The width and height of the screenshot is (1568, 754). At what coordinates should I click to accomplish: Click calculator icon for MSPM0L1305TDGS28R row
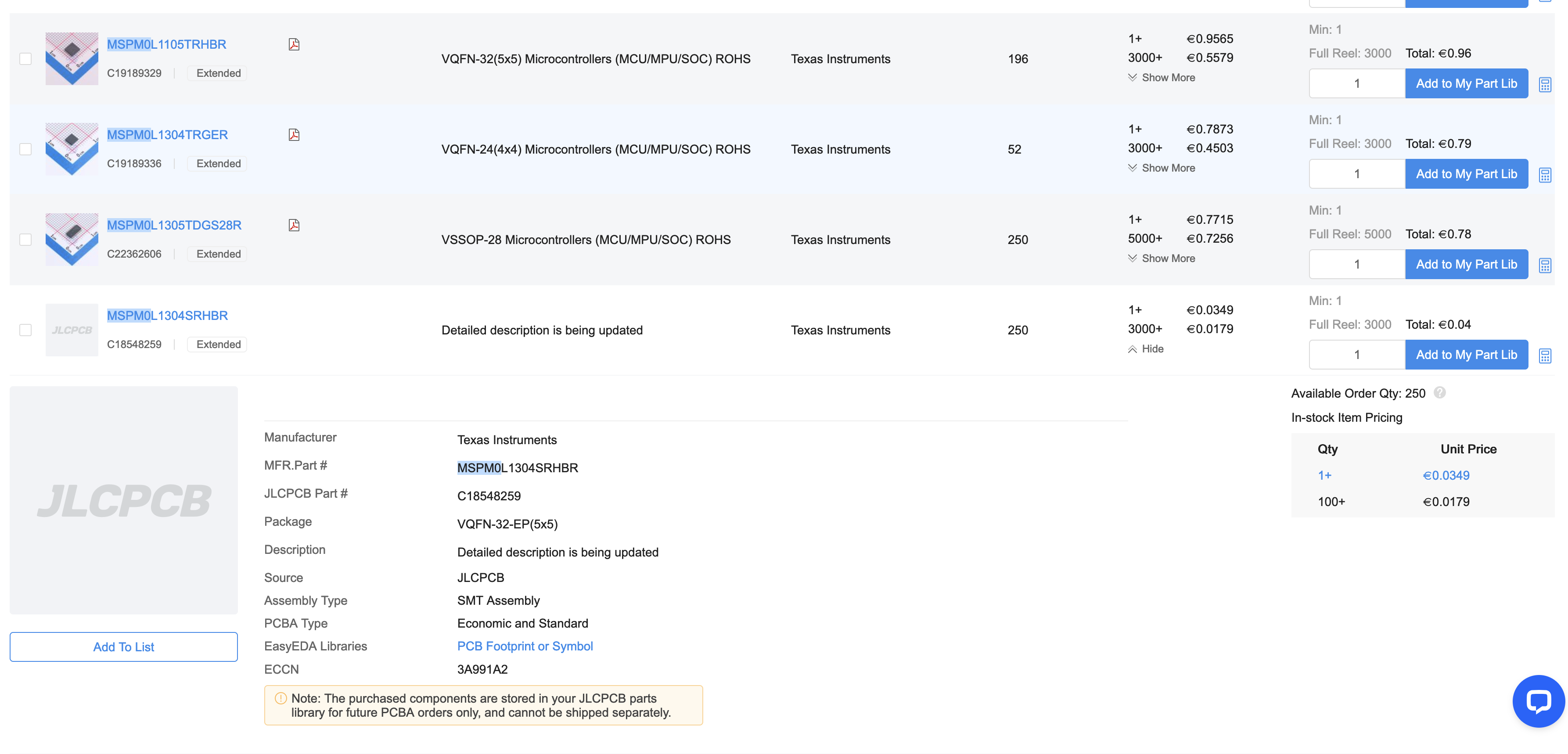point(1544,266)
